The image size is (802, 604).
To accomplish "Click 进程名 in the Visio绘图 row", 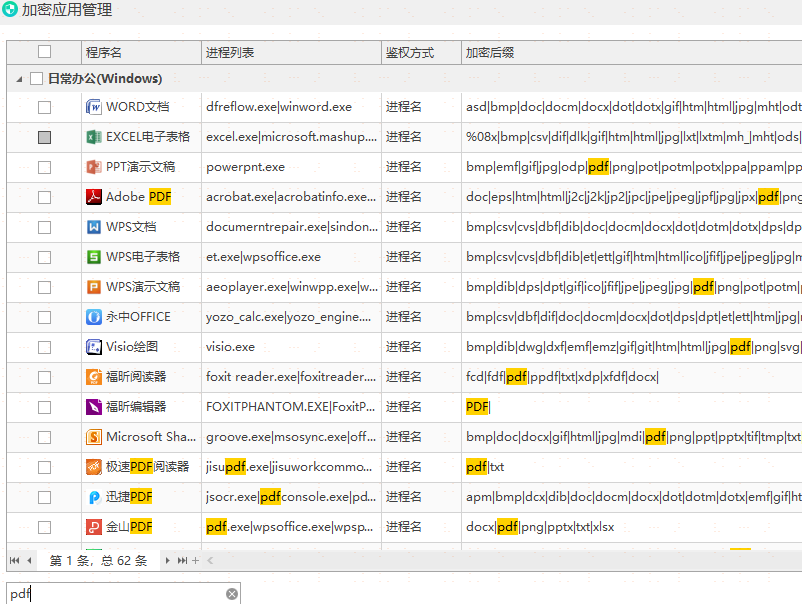I will (404, 347).
